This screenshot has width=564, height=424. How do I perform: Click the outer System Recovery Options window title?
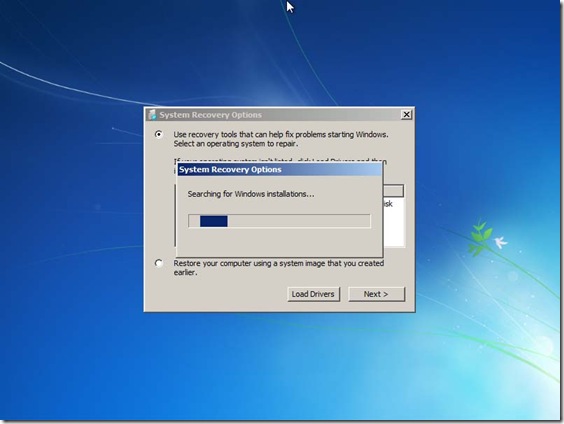[x=211, y=115]
